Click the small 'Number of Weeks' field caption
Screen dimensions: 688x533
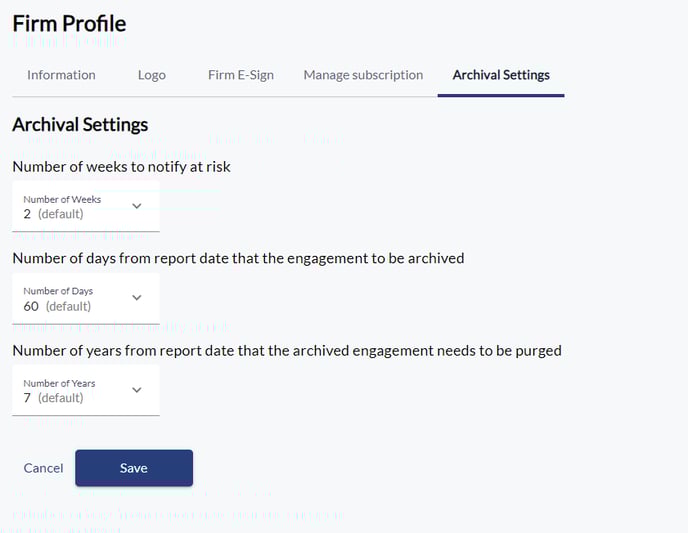pos(62,199)
